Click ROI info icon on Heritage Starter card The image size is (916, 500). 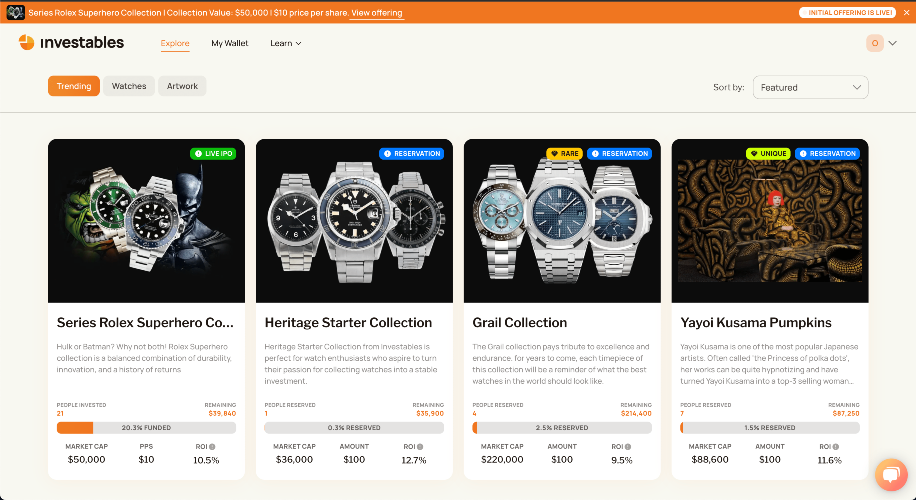tap(420, 447)
